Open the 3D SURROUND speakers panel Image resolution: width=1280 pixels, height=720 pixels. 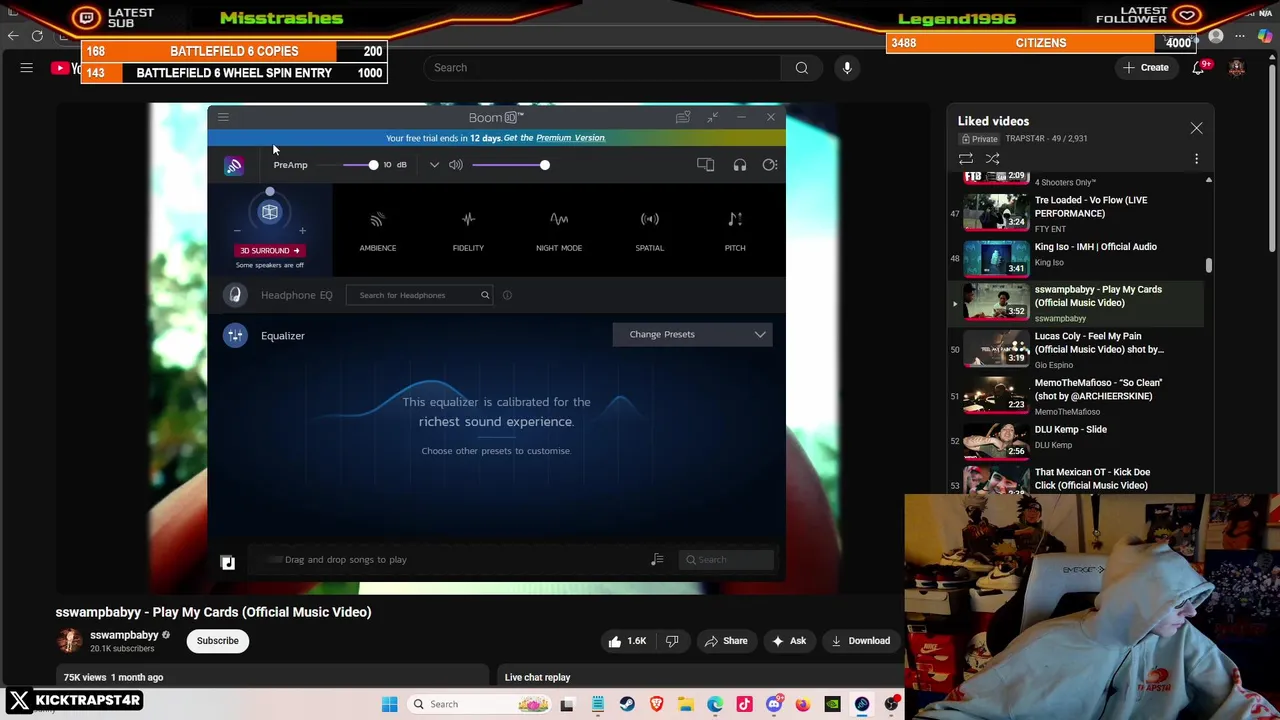[x=269, y=251]
